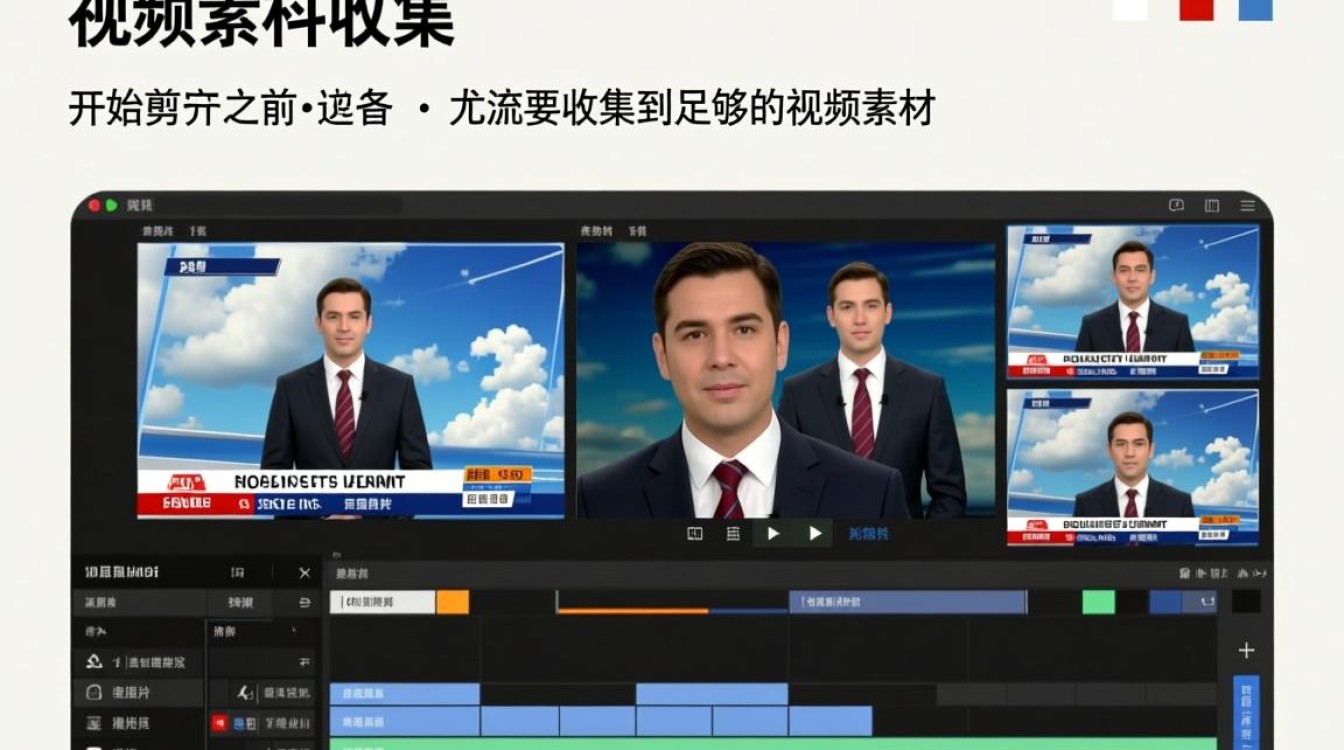Select the long dark-blue clip on the top track
The image size is (1344, 750).
click(907, 602)
